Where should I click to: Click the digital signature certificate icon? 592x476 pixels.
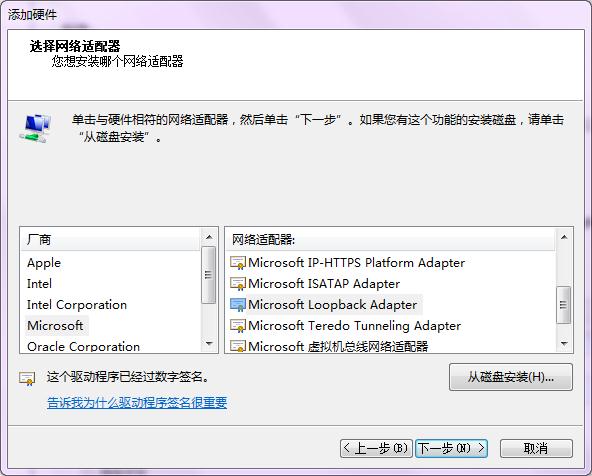point(27,378)
